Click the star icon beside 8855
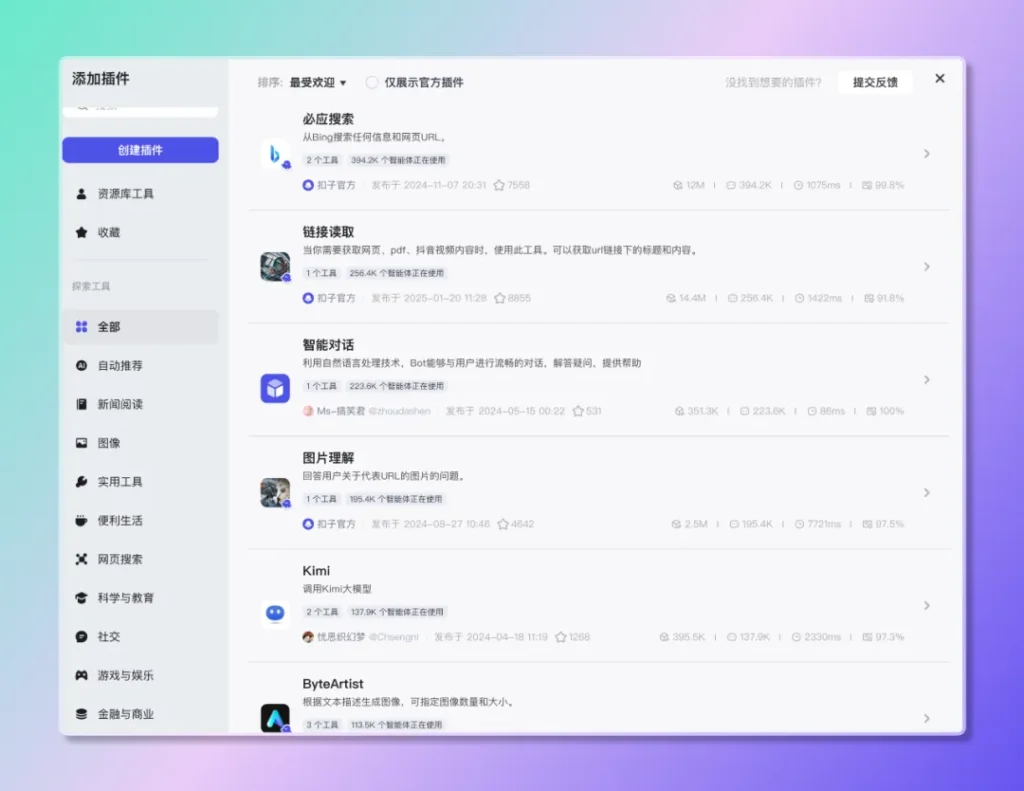The width and height of the screenshot is (1024, 791). tap(499, 298)
